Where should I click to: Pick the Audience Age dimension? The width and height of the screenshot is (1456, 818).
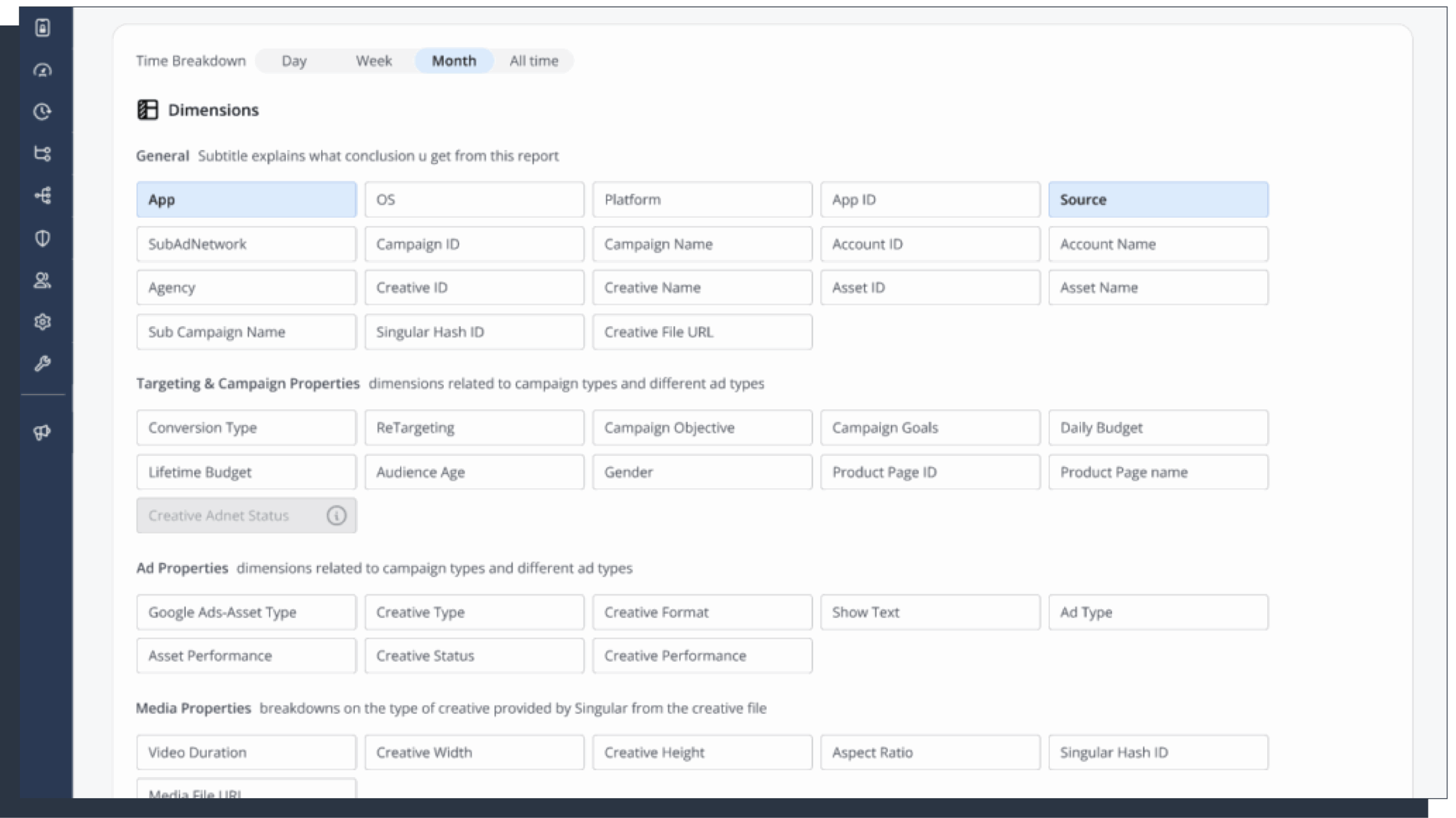tap(474, 472)
